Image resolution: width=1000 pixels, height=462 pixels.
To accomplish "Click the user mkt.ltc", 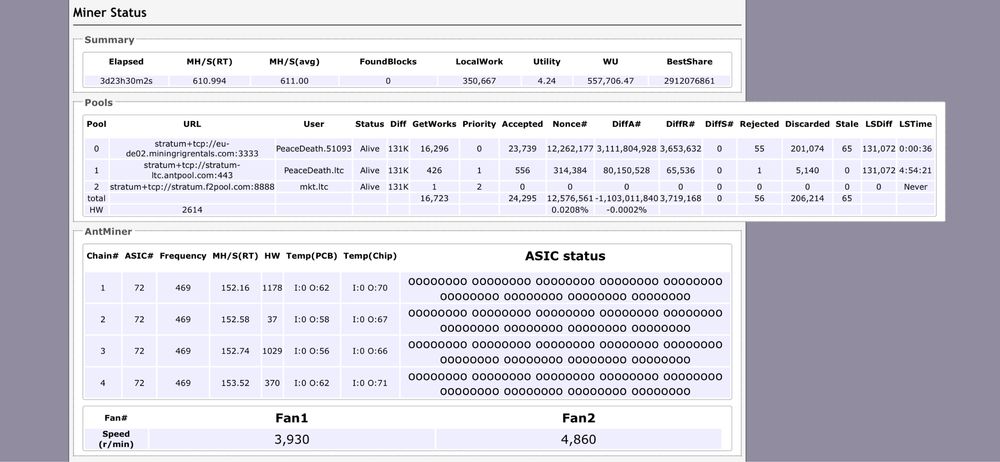I will [314, 187].
